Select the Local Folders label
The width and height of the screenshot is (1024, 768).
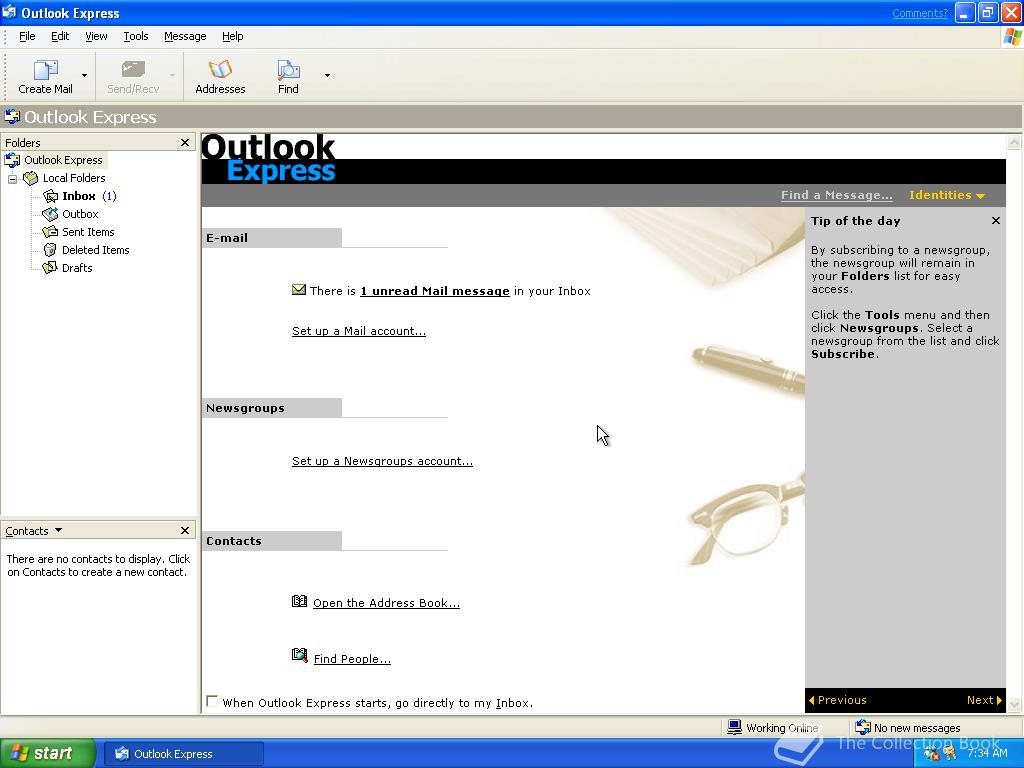(74, 178)
